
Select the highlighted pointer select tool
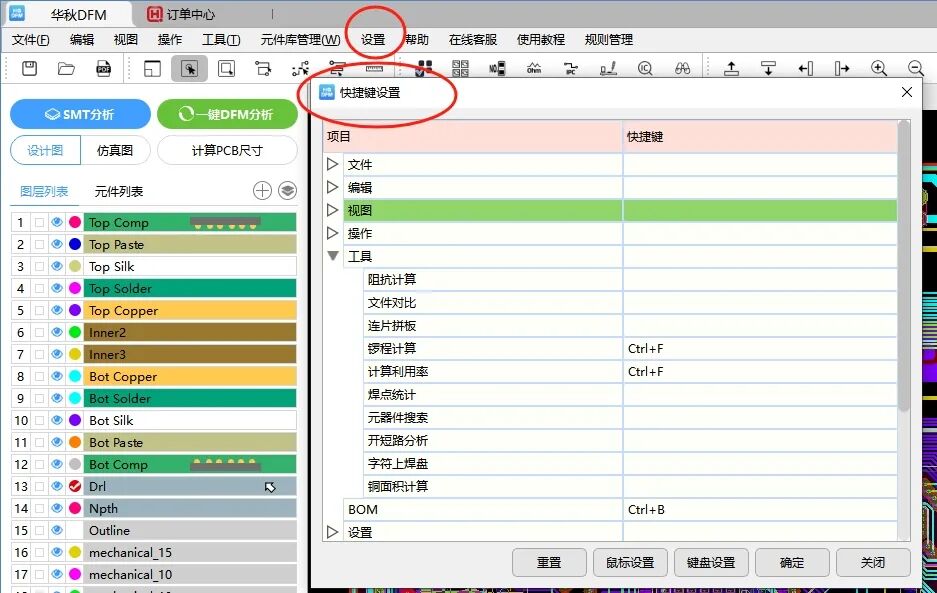189,69
